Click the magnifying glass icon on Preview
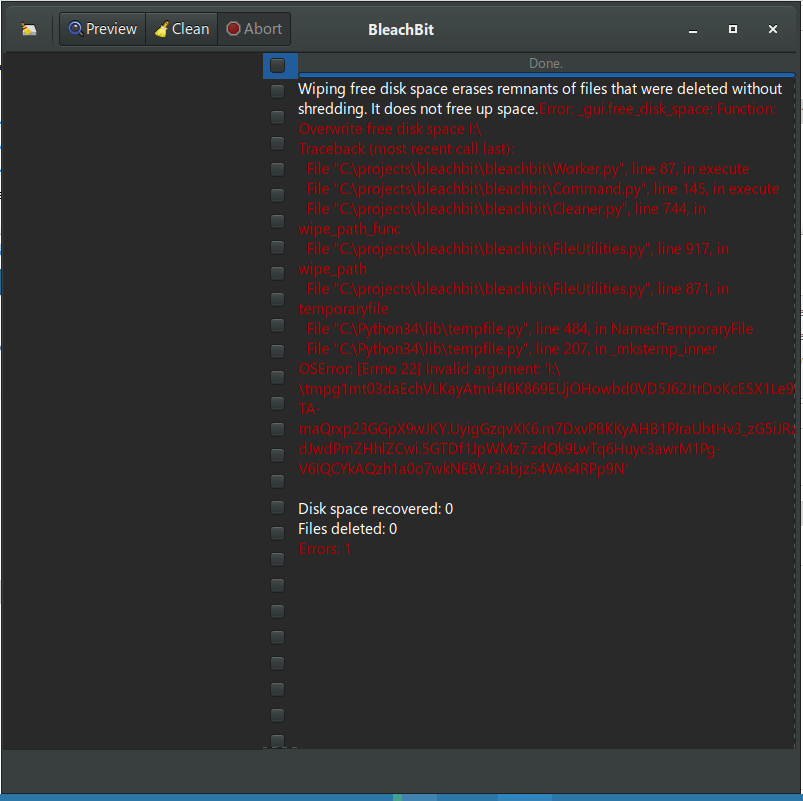This screenshot has height=801, width=803. tap(76, 29)
